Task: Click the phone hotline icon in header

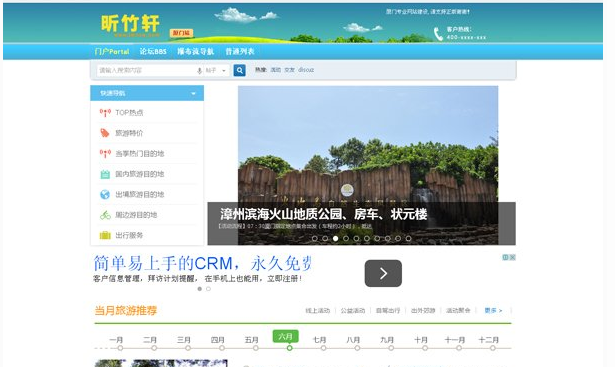Action: pos(438,34)
